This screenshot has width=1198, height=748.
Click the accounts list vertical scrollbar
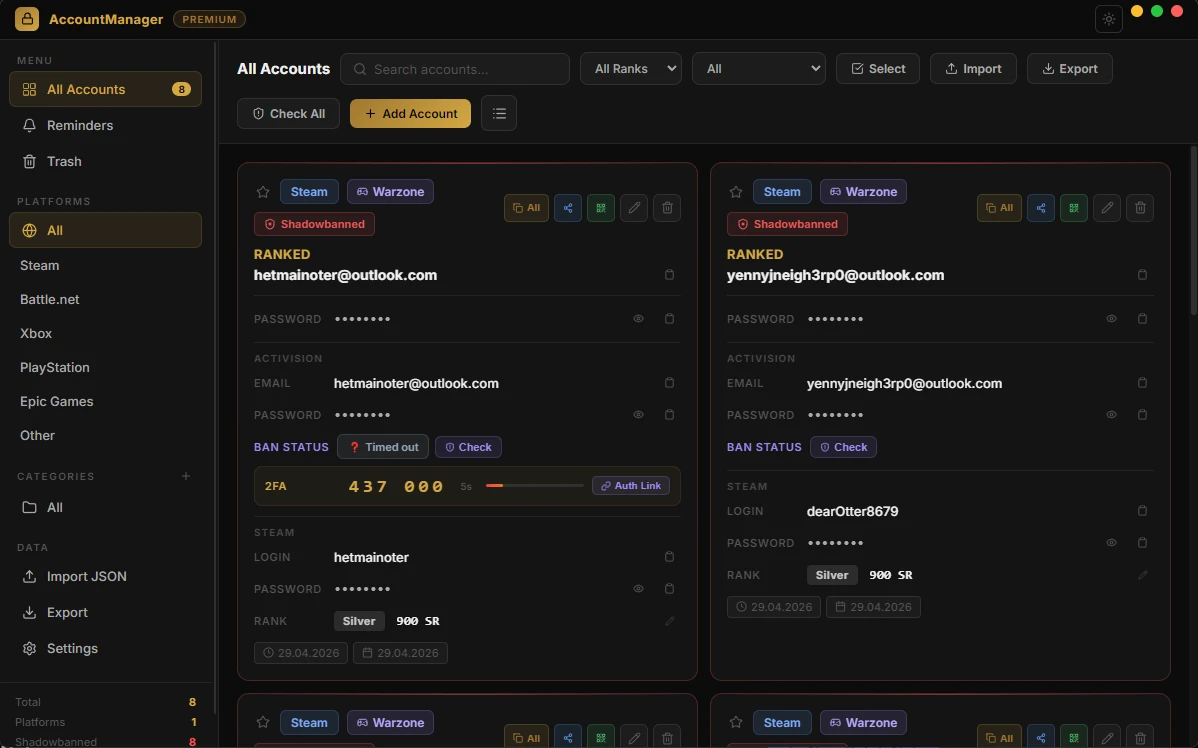point(1193,229)
